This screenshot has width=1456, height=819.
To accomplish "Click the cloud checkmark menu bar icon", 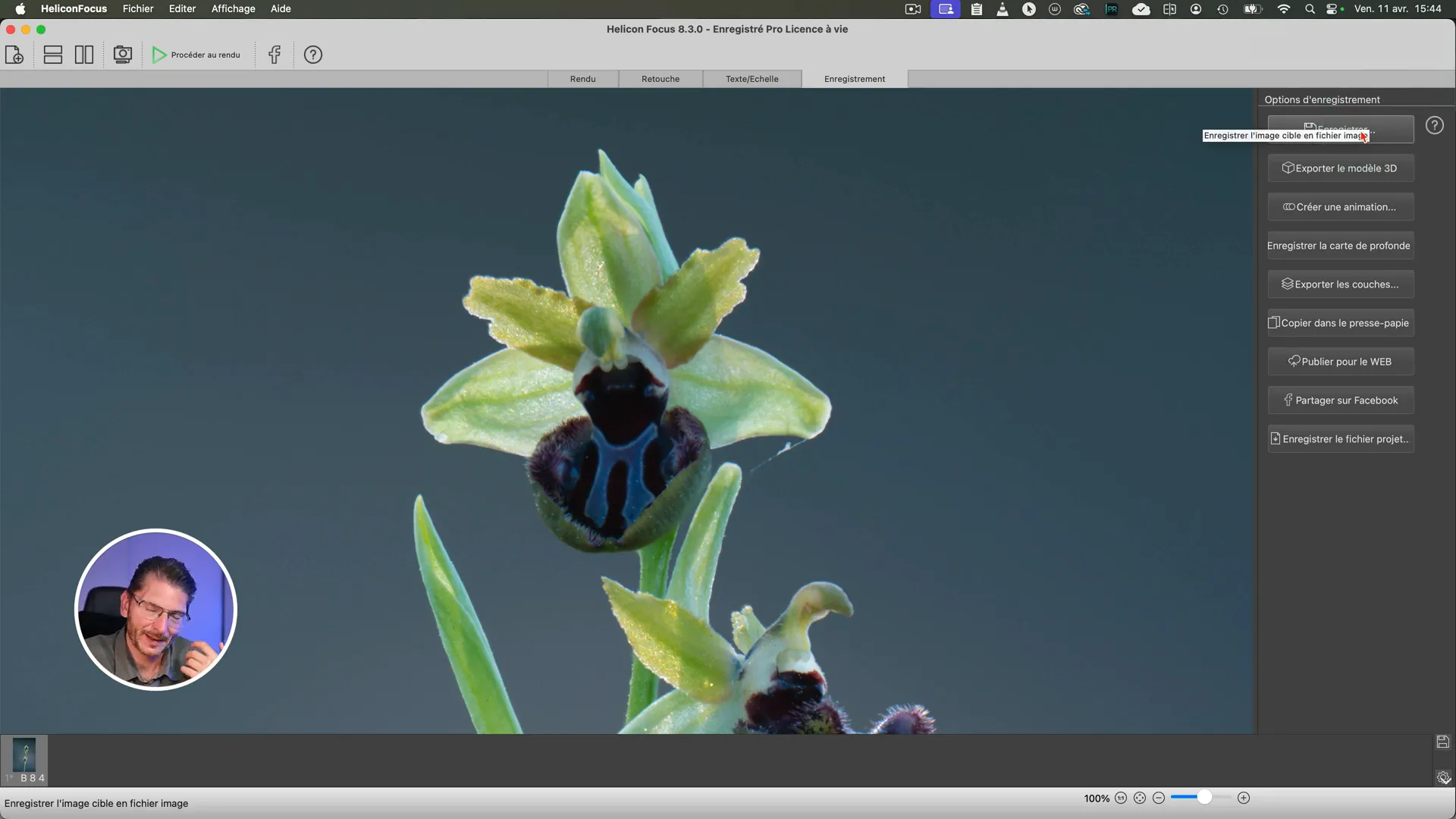I will coord(1141,9).
